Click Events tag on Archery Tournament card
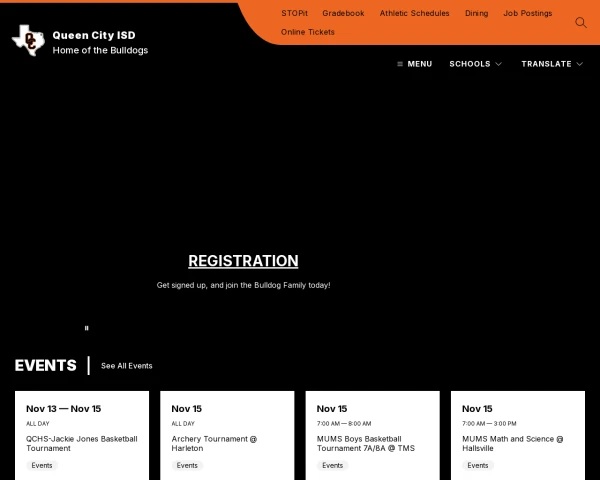600x480 pixels. 187,465
